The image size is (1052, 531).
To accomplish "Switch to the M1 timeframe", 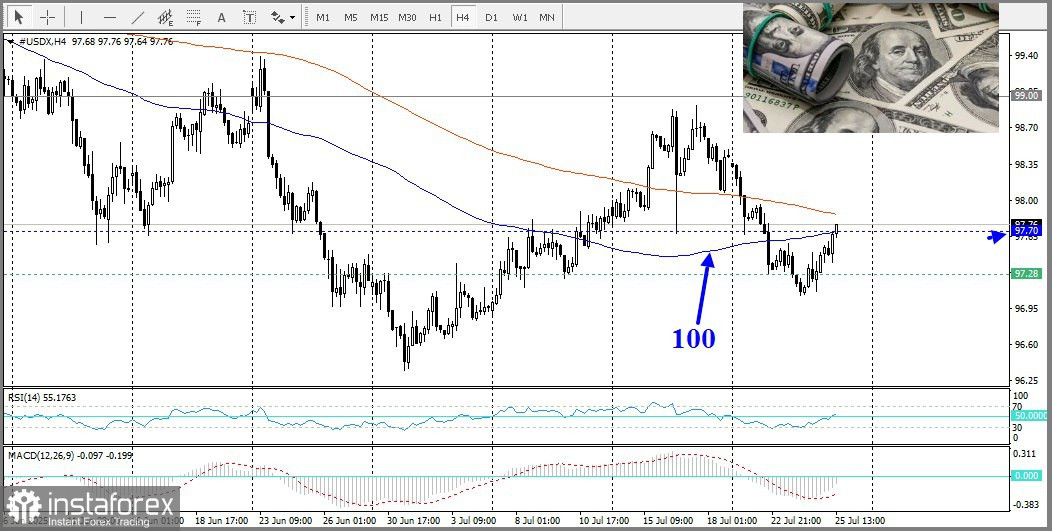I will pyautogui.click(x=323, y=17).
